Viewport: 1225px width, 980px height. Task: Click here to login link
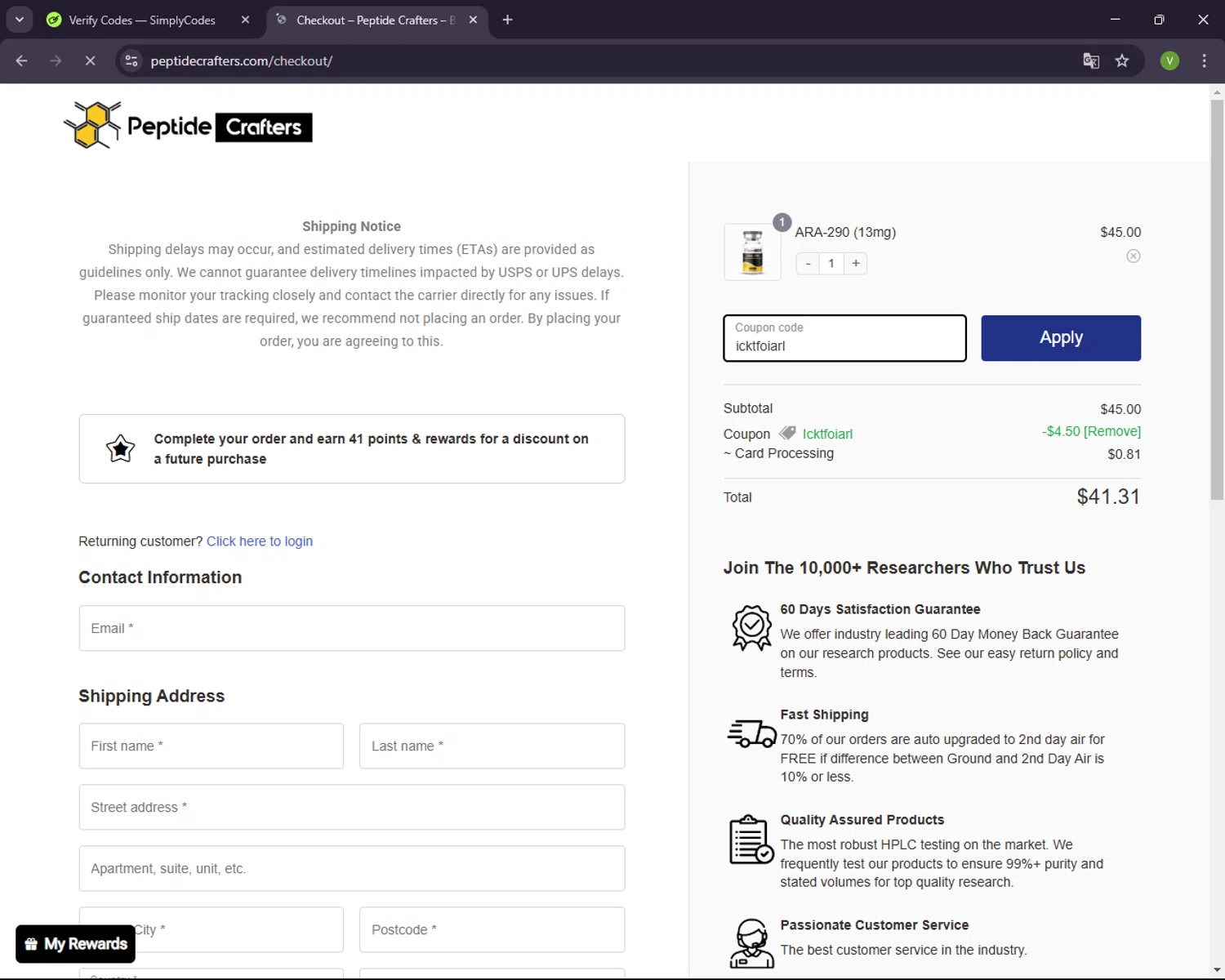(x=260, y=541)
